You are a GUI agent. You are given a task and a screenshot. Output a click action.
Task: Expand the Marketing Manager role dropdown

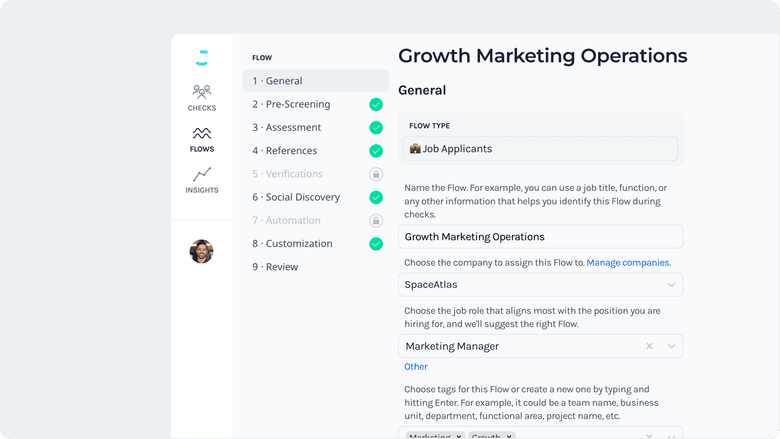[x=672, y=346]
